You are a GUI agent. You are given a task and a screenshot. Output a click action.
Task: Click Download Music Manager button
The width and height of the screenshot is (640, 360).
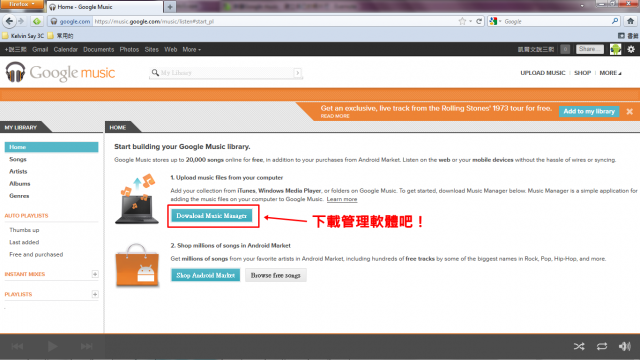211,216
